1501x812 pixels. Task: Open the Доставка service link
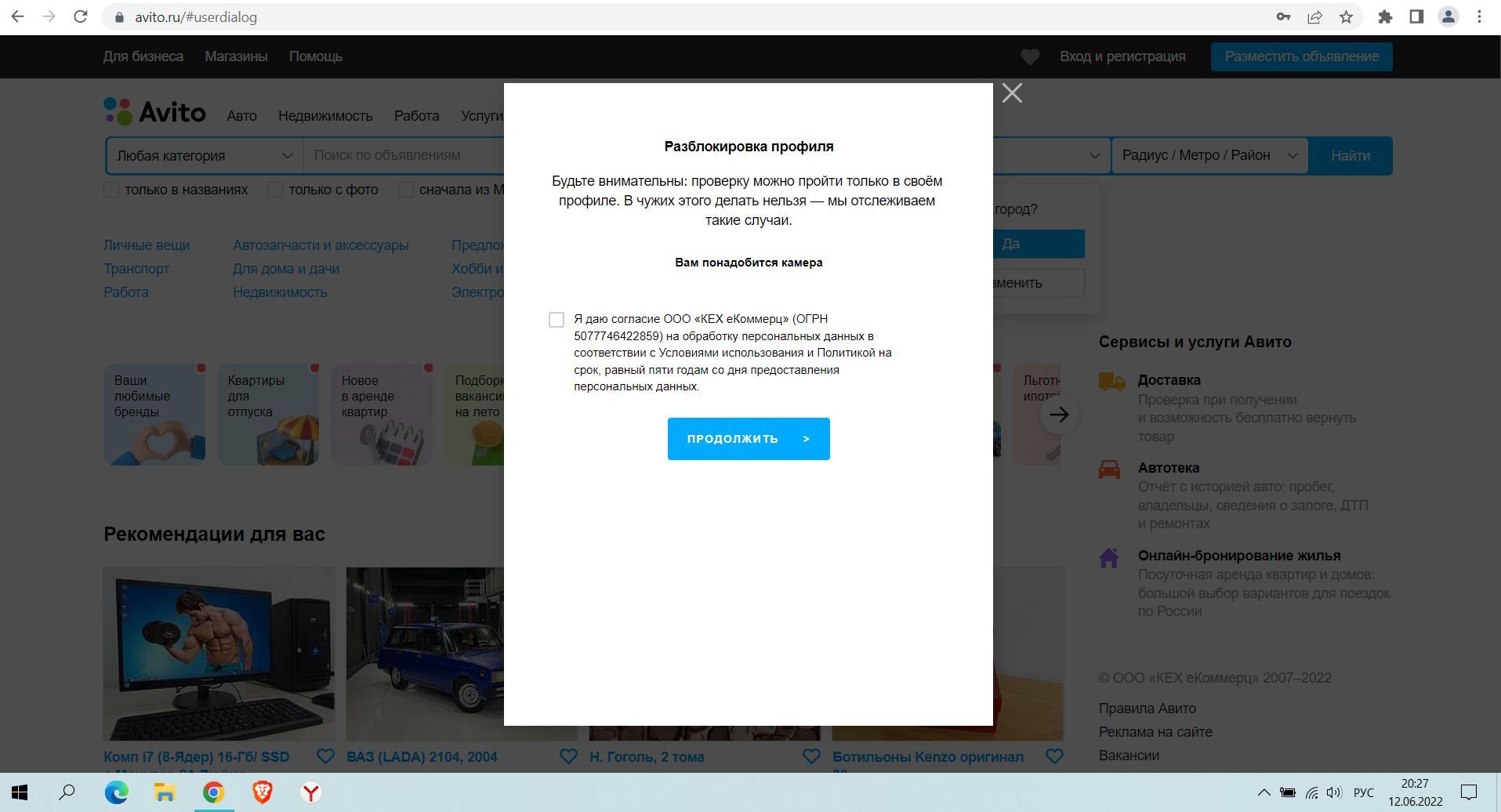(1169, 380)
